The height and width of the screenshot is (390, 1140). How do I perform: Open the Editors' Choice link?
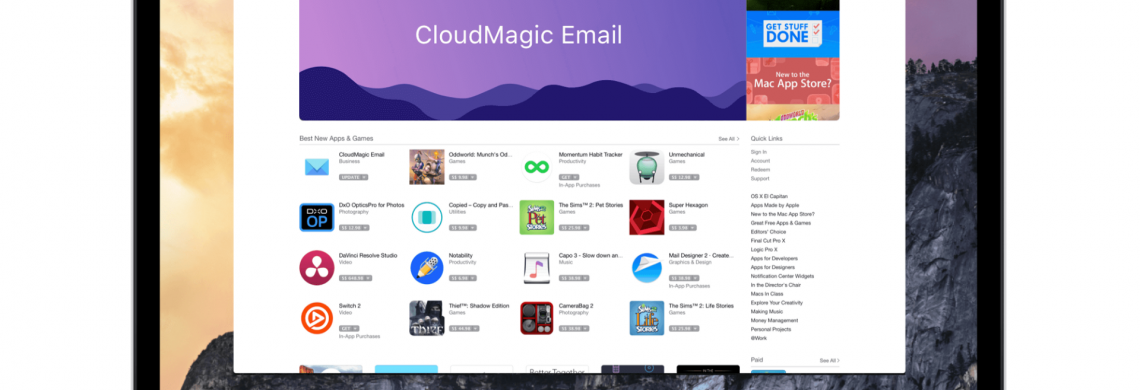pyautogui.click(x=768, y=231)
